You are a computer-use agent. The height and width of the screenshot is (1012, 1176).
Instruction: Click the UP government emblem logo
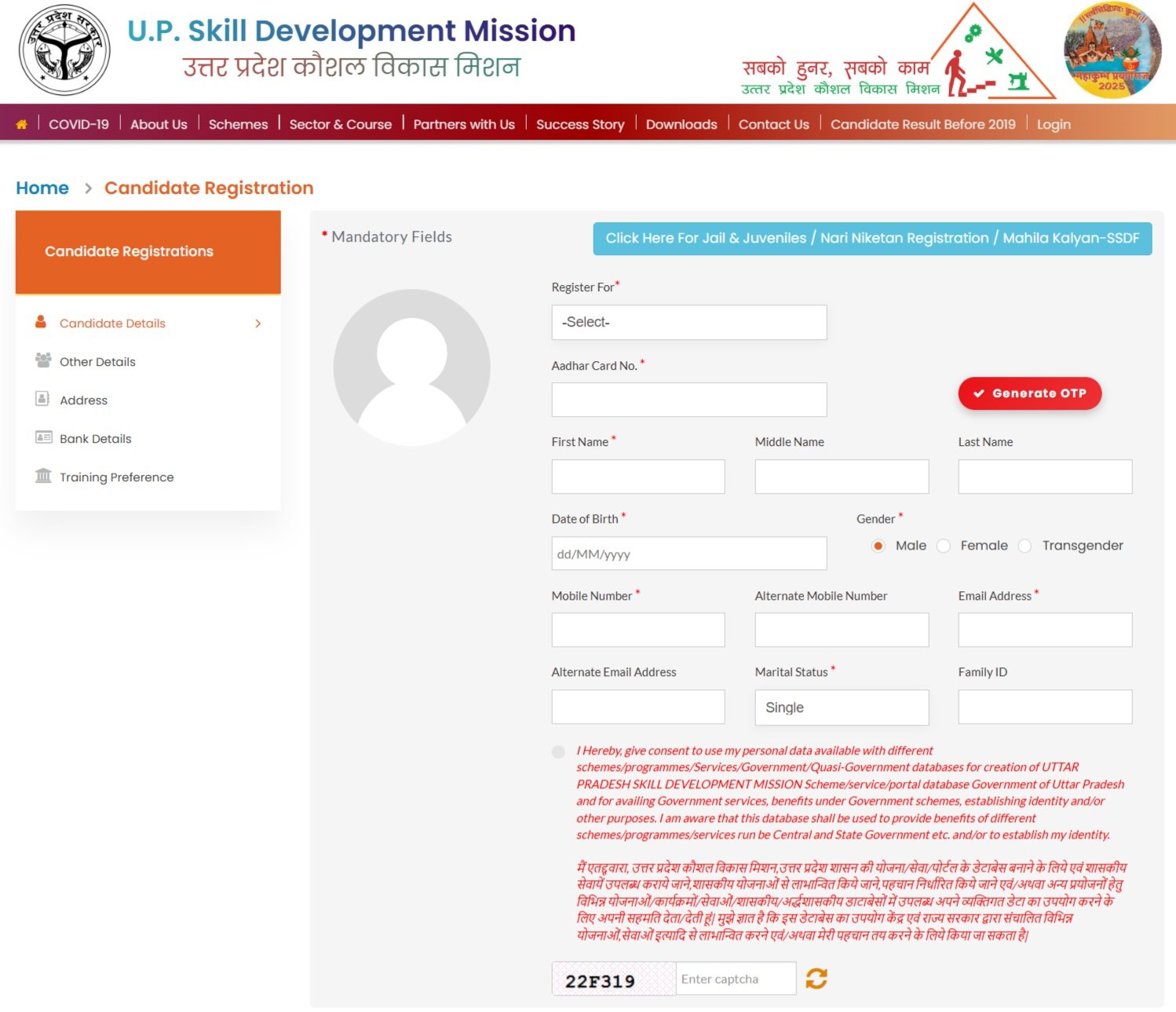point(64,50)
